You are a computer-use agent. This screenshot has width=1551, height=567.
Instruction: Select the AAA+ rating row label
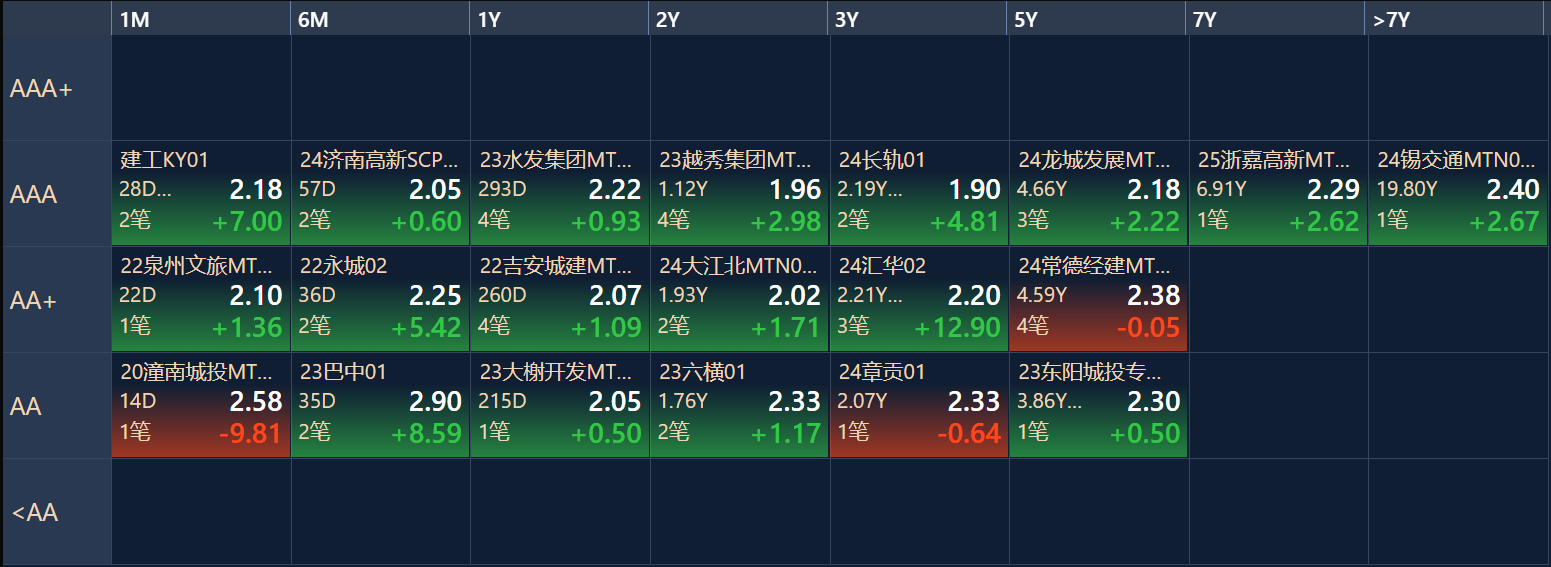coord(57,88)
